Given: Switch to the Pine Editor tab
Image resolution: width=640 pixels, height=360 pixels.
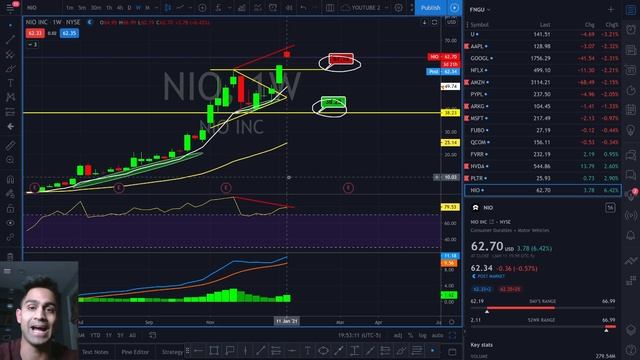Looking at the screenshot, I should (x=135, y=351).
